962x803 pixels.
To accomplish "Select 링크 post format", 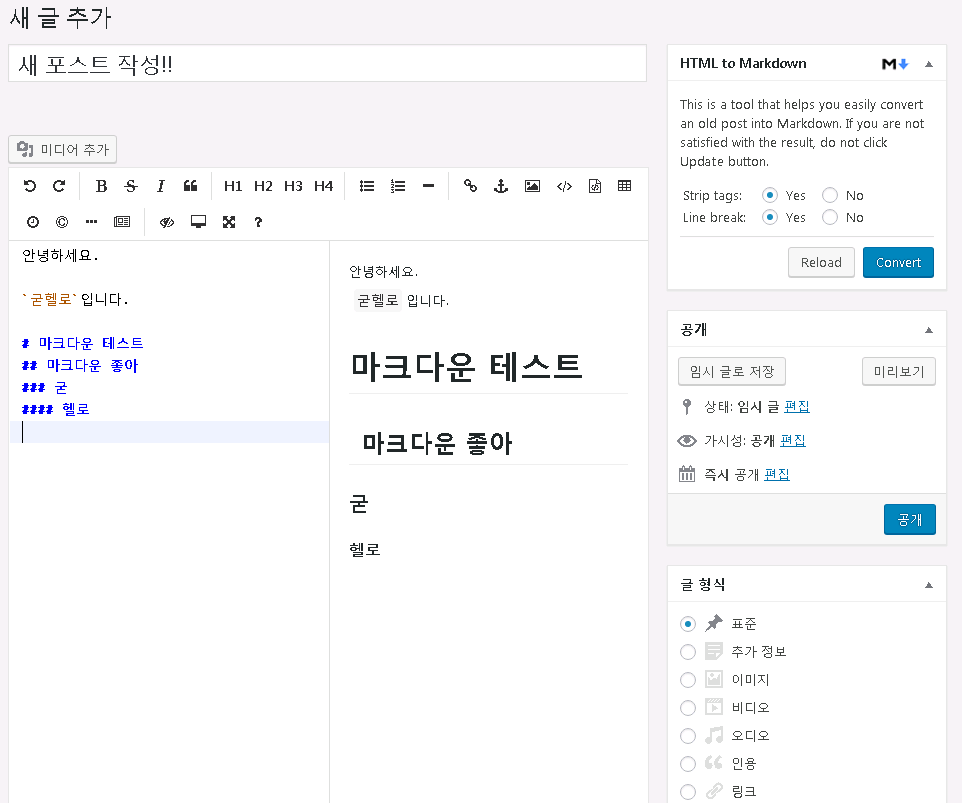I will [688, 791].
